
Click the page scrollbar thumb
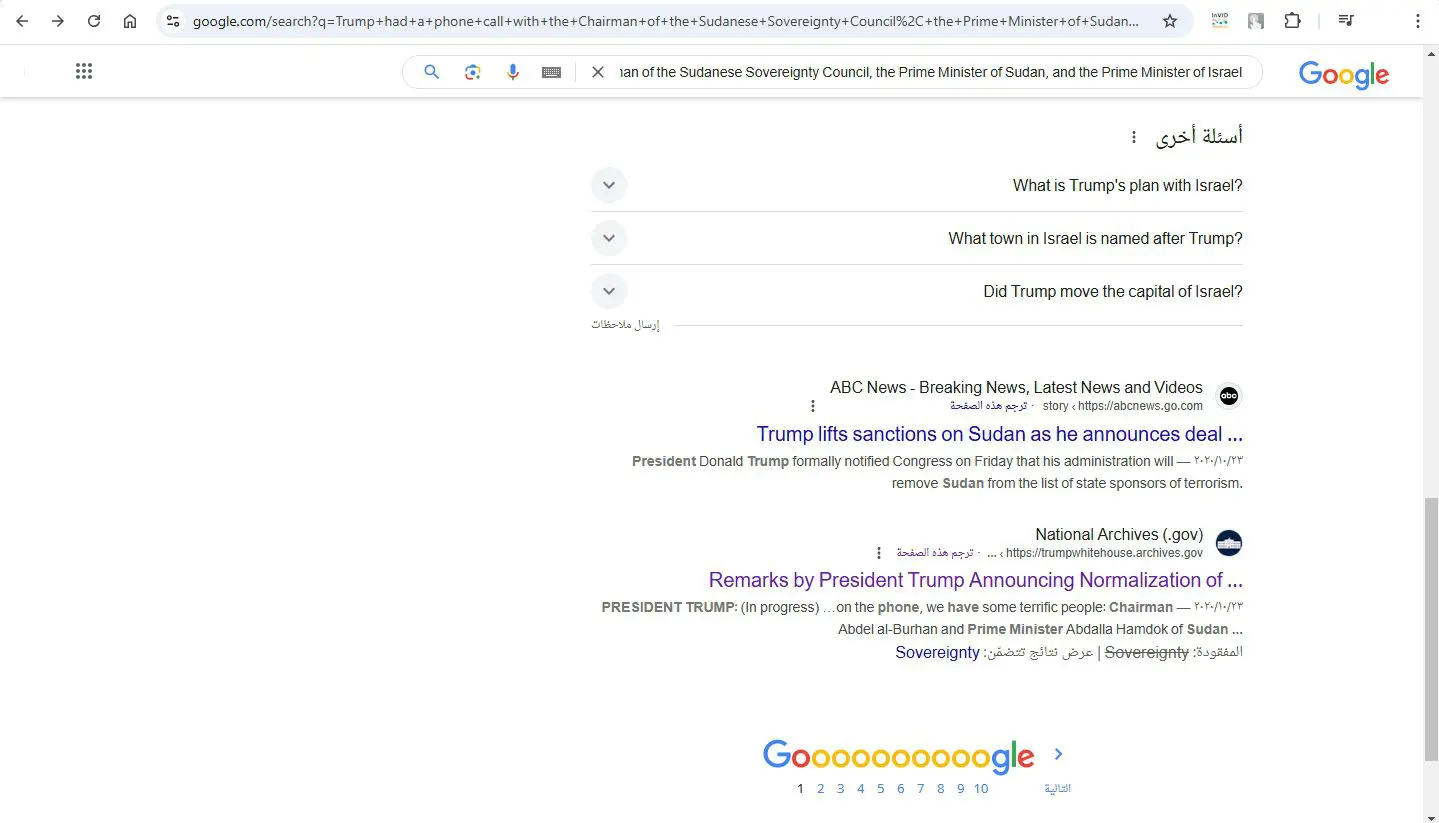[x=1430, y=629]
